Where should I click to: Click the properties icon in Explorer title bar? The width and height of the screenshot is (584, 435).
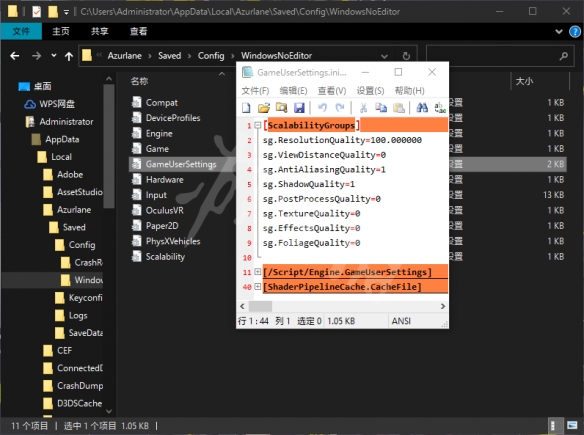click(36, 12)
